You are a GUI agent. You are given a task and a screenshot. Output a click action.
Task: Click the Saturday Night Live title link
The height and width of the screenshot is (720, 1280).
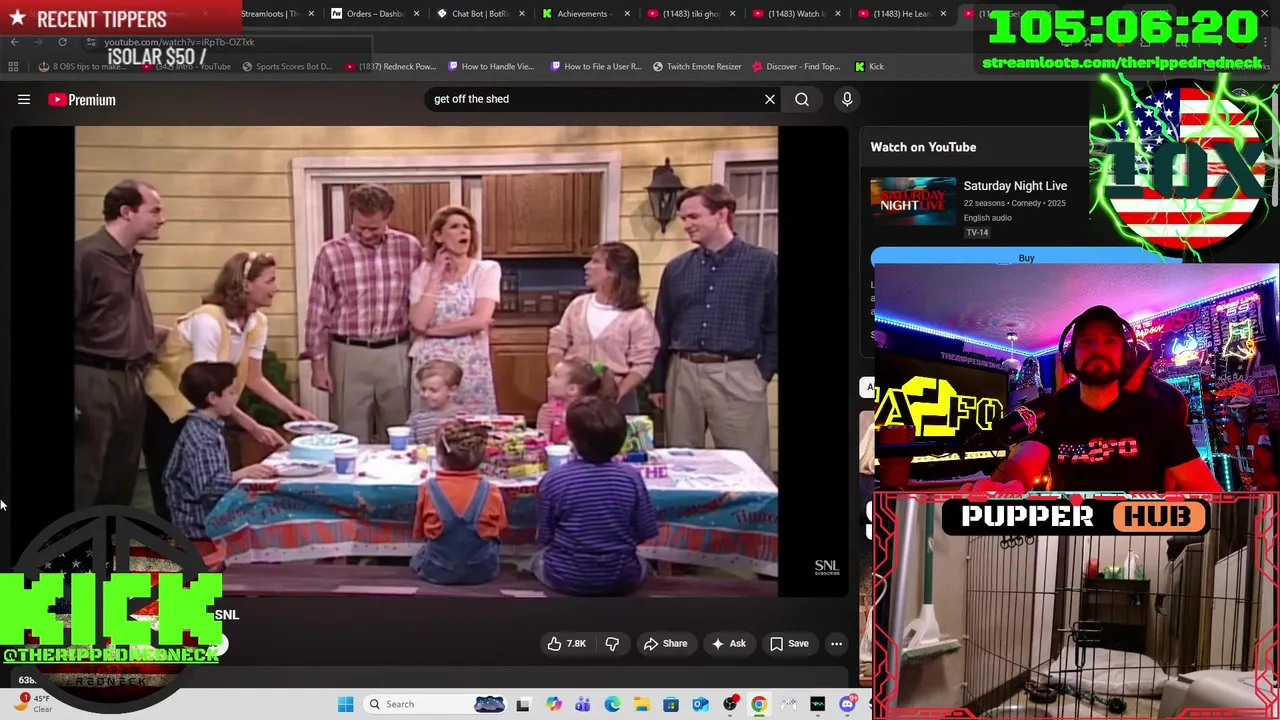1015,186
